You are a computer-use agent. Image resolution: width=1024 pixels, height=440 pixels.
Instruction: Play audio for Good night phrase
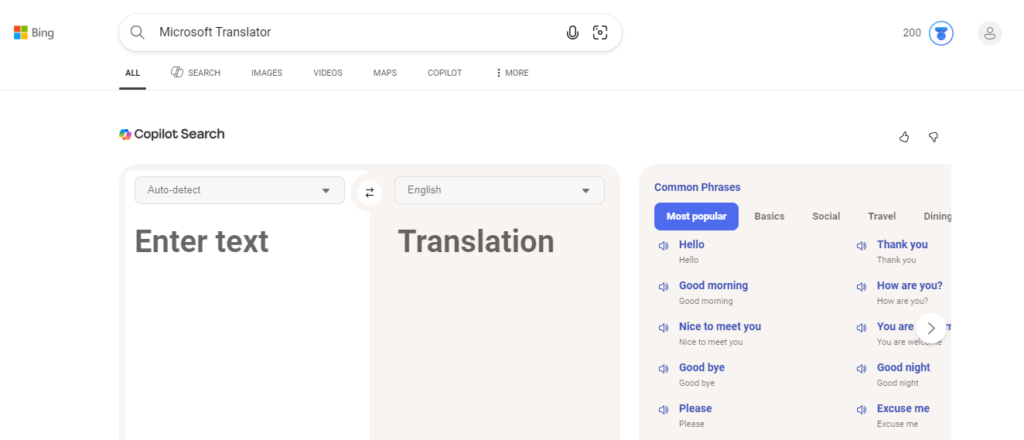point(861,369)
